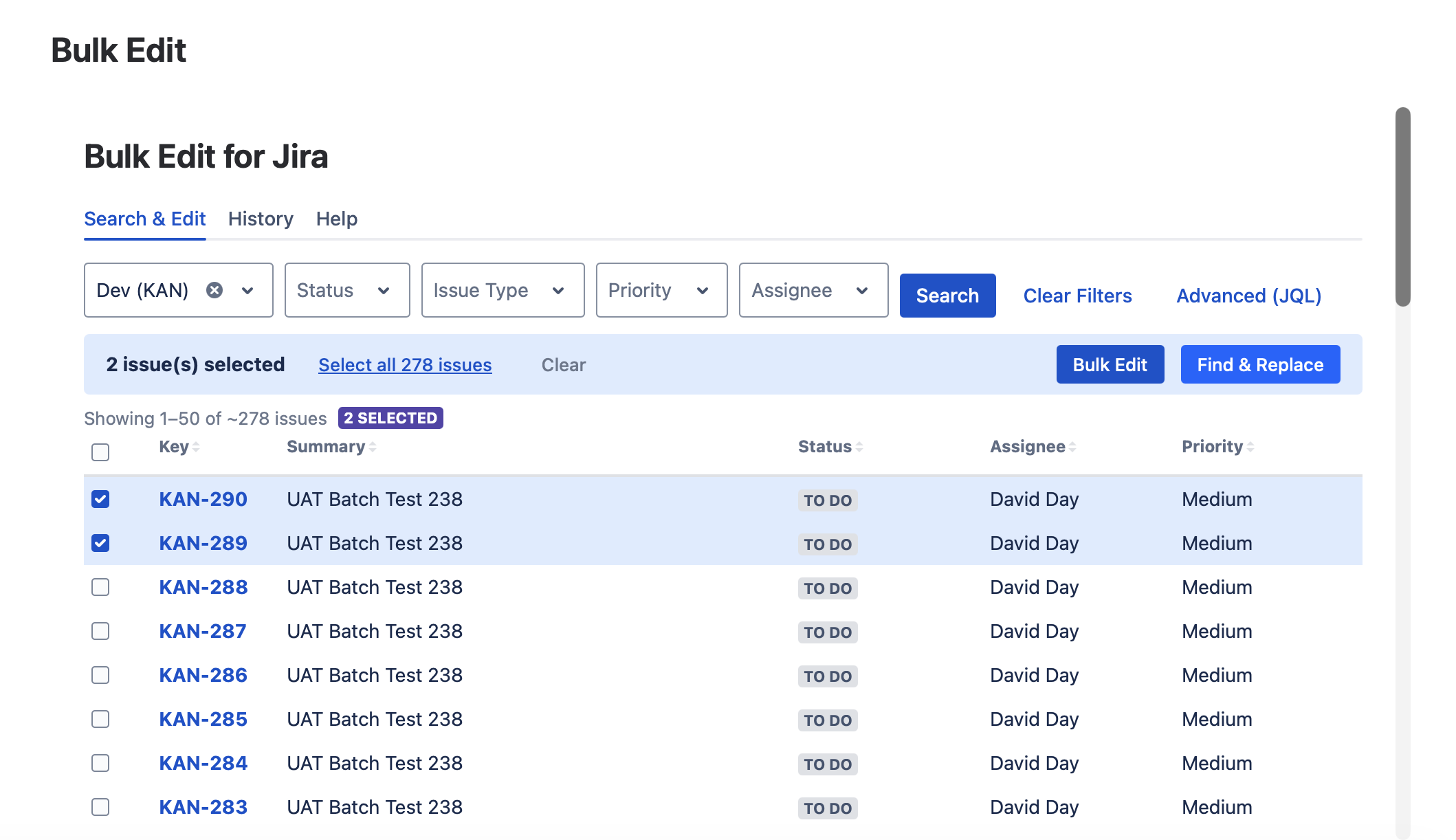Viewport: 1456px width, 840px height.
Task: Click Medium priority in KAN-289 row
Action: pos(1217,543)
